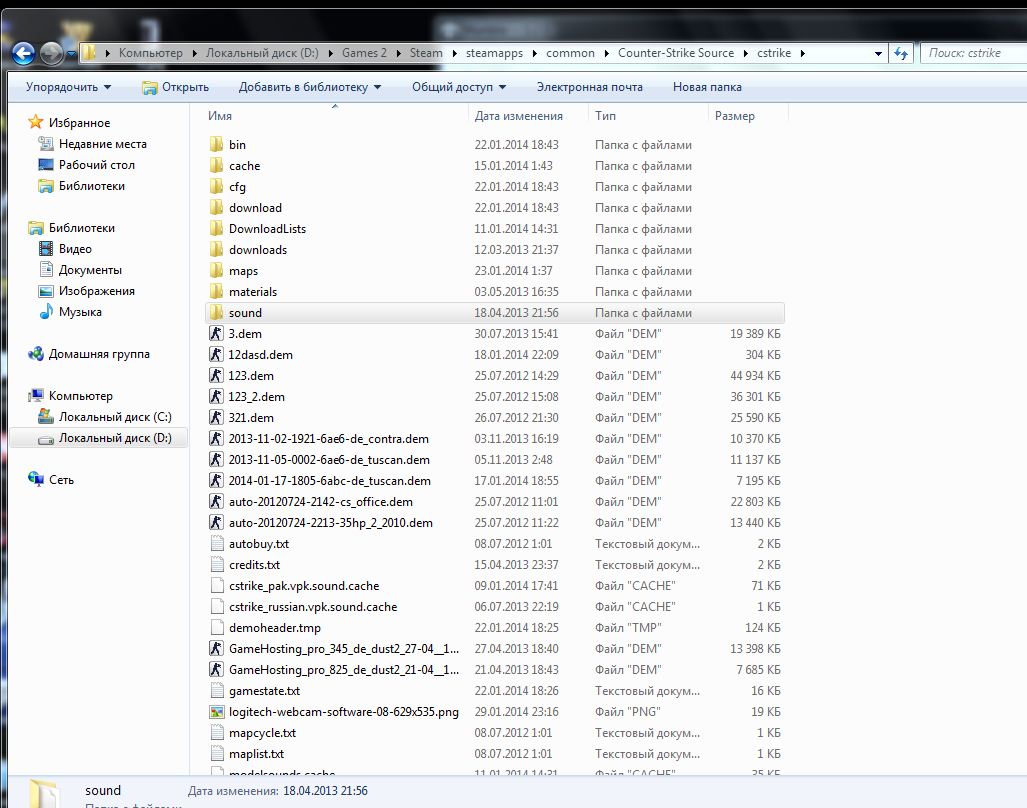Click the 12dasd.dem file icon
The width and height of the screenshot is (1027, 808).
click(x=216, y=354)
